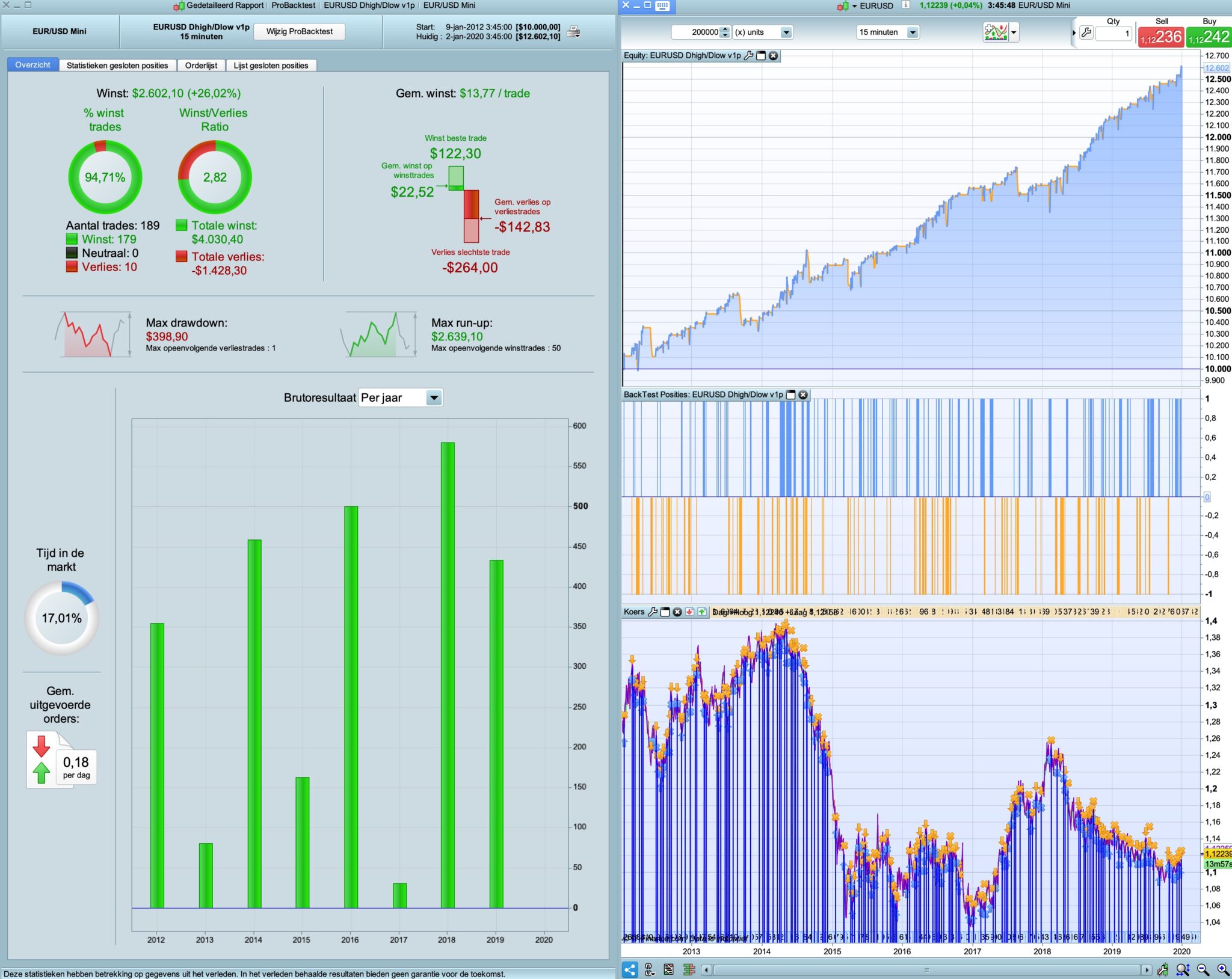Open the Statistieken gesloten posities tab

coord(117,66)
